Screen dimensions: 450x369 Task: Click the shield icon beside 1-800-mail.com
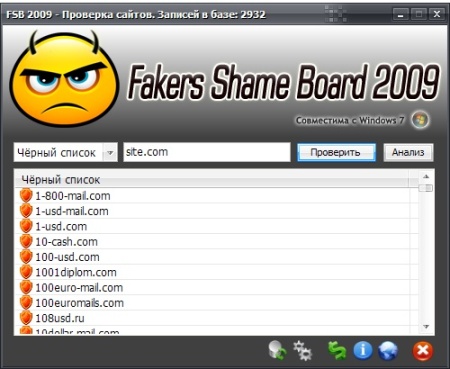pos(26,196)
